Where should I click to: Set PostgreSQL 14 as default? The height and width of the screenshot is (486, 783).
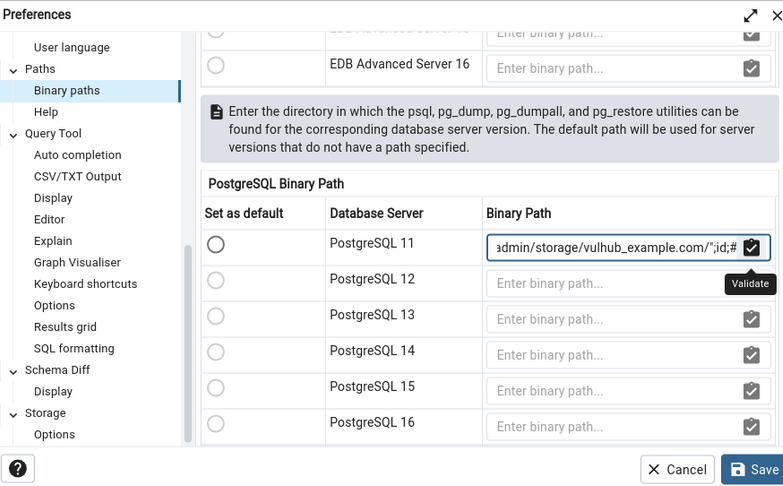coord(216,352)
